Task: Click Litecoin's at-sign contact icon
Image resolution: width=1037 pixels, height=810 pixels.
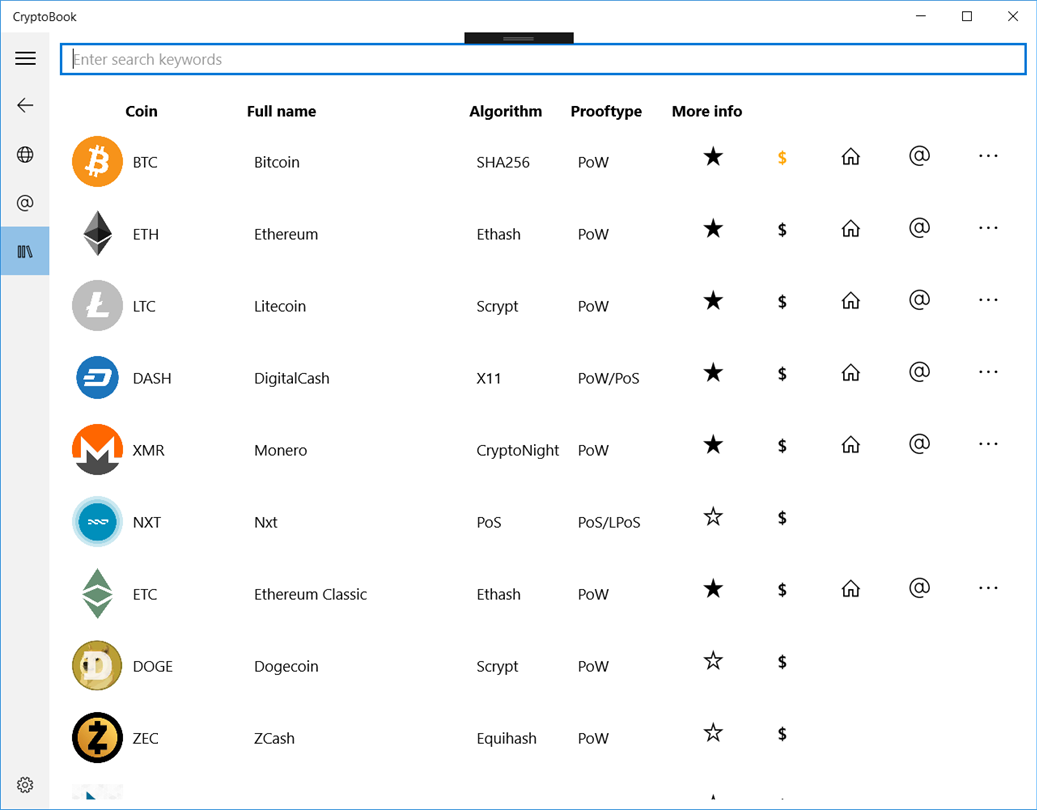Action: click(919, 299)
